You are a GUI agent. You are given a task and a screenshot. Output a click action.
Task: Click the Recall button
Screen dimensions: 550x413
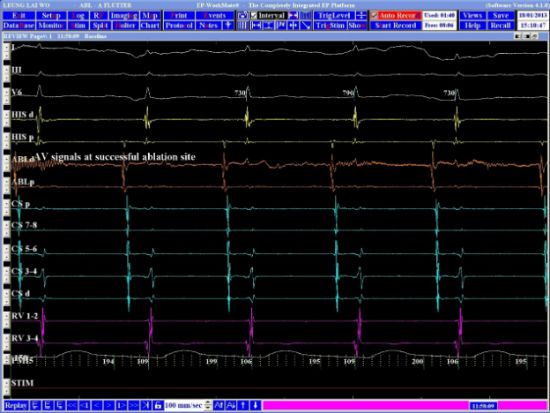501,26
